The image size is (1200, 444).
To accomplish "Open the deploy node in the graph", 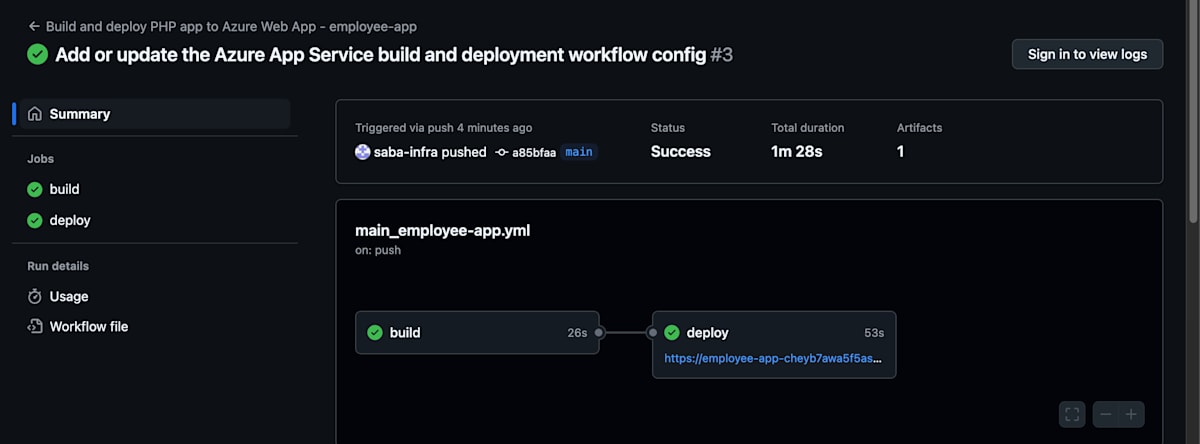I will pos(774,344).
